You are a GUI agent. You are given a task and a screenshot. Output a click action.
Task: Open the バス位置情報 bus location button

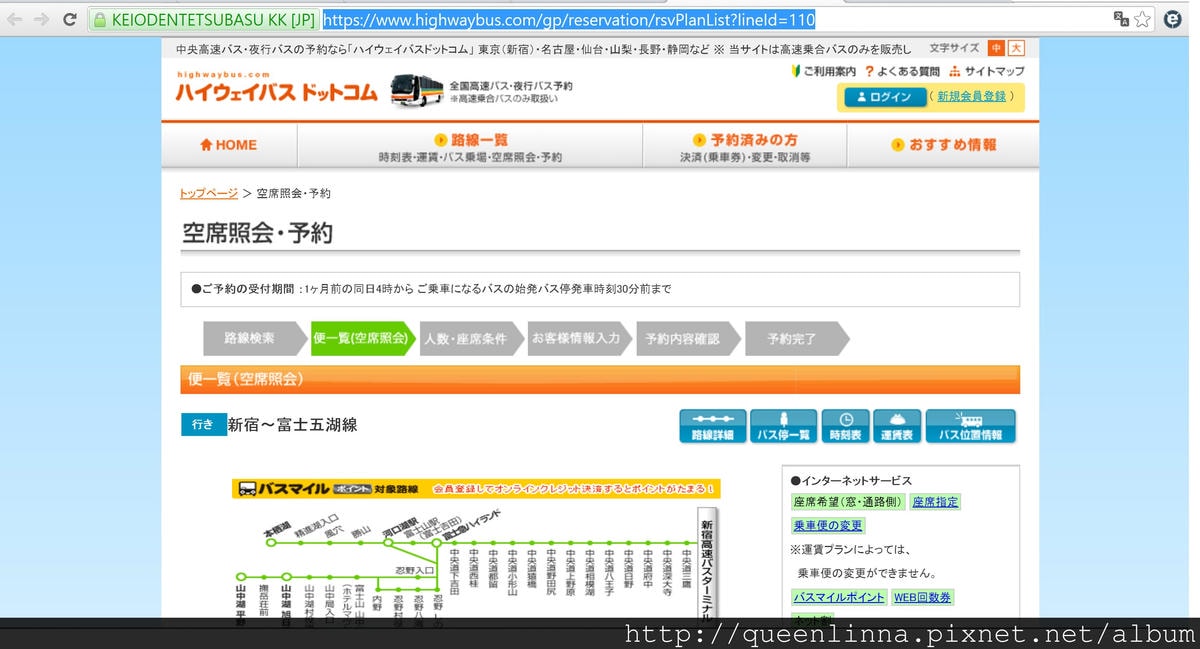[970, 426]
